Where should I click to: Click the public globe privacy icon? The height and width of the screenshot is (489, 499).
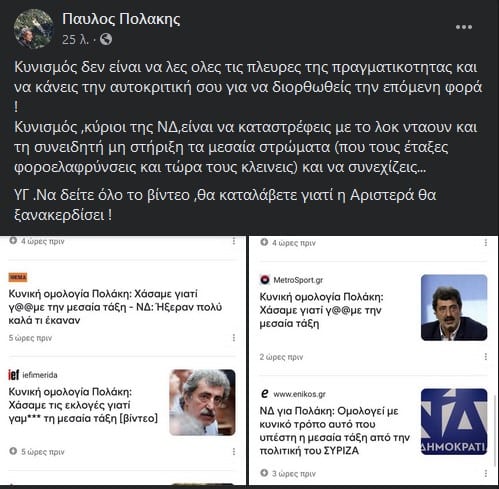coord(106,39)
